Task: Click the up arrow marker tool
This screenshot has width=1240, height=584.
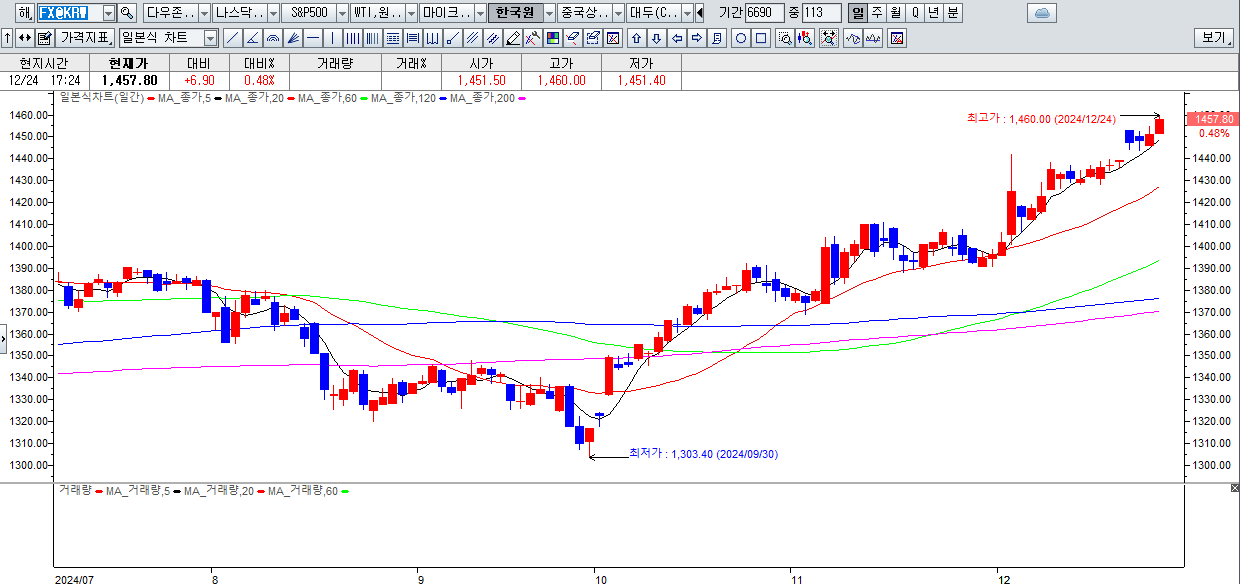Action: pos(635,39)
